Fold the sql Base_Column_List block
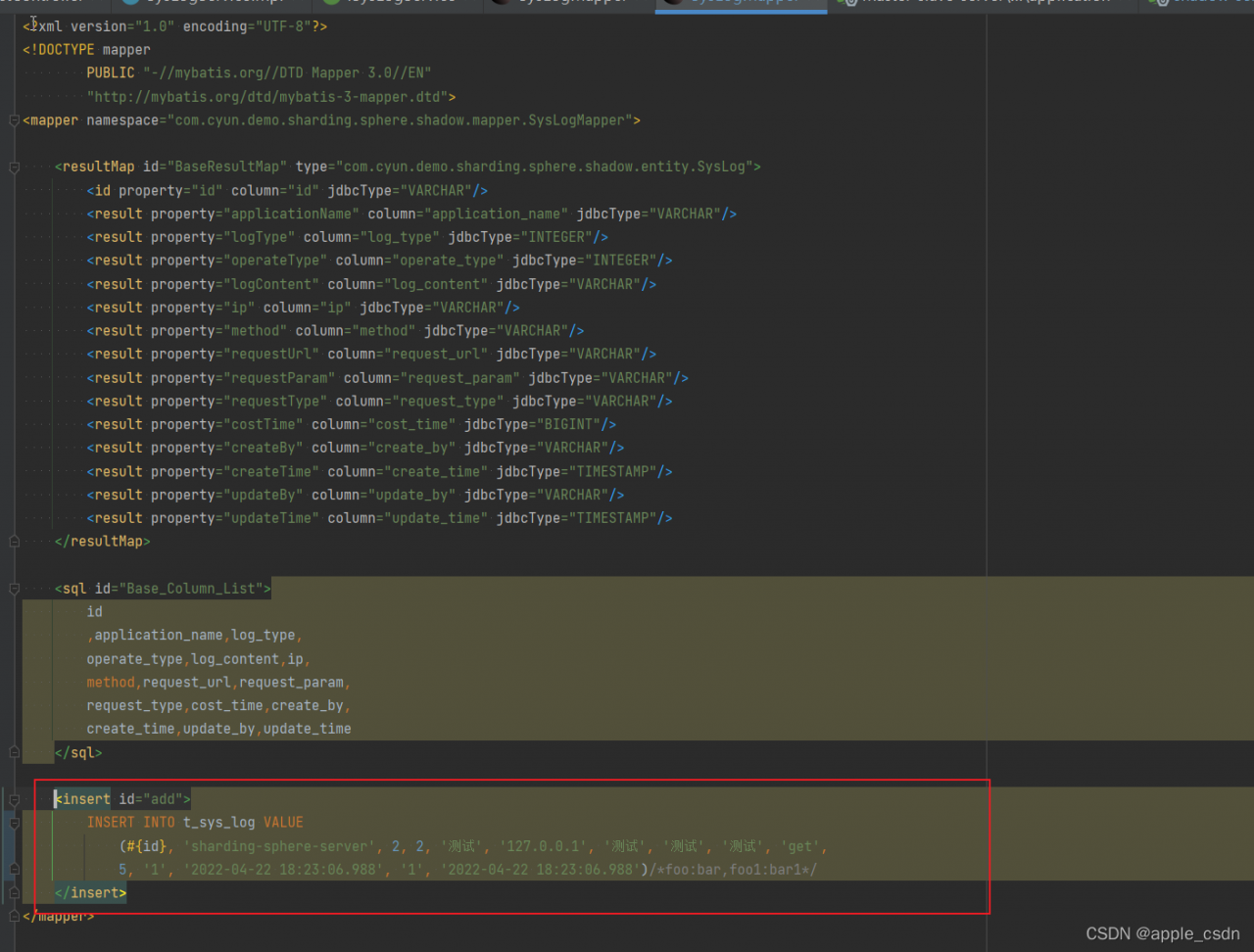Viewport: 1254px width, 952px height. pyautogui.click(x=14, y=589)
